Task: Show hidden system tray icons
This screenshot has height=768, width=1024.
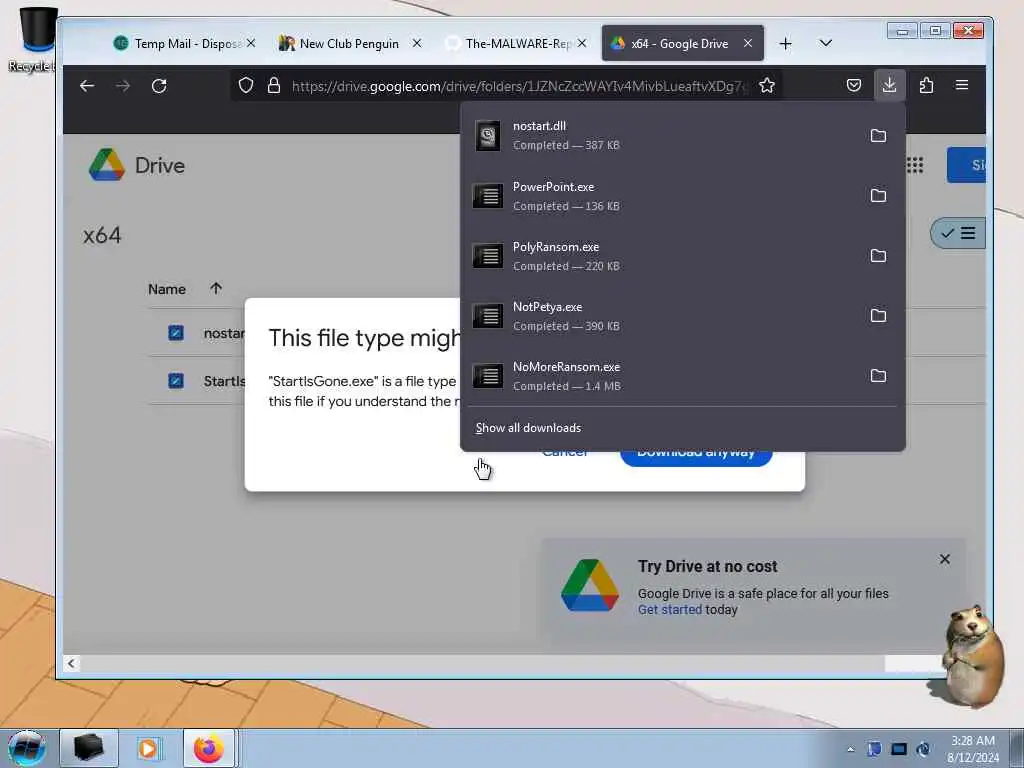Action: pyautogui.click(x=850, y=749)
